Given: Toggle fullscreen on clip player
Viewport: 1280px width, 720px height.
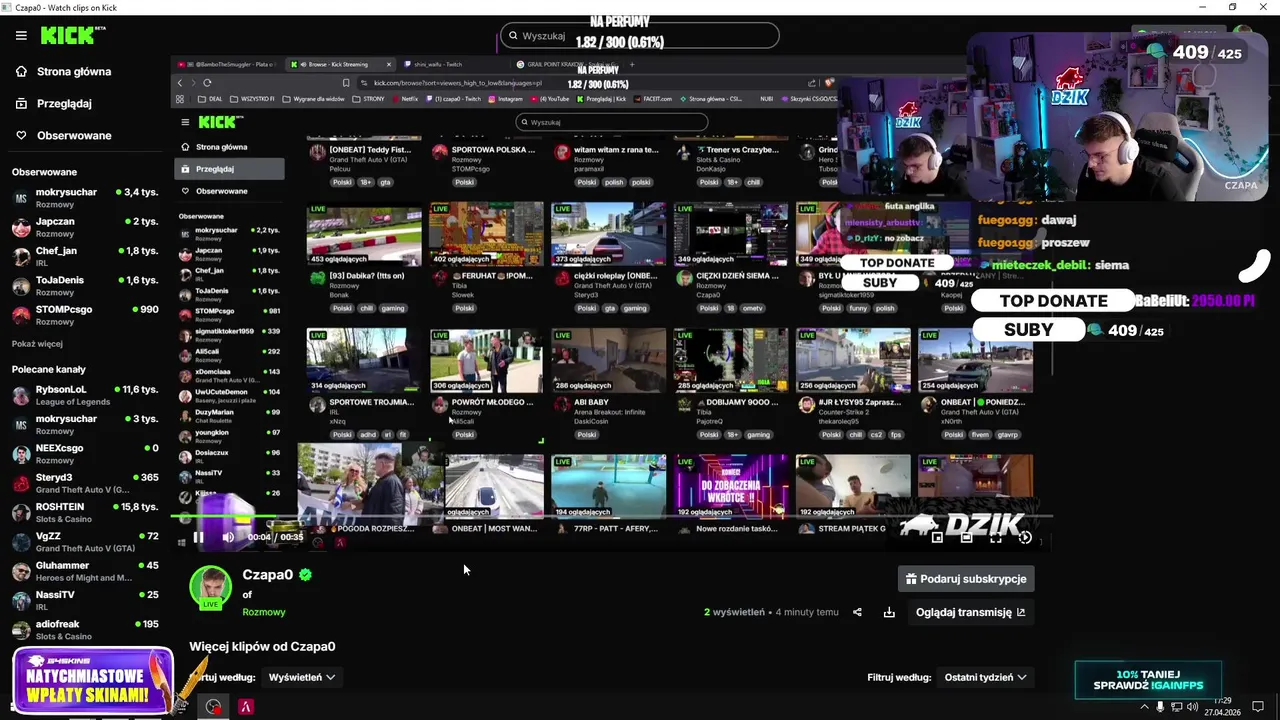Looking at the screenshot, I should 996,537.
